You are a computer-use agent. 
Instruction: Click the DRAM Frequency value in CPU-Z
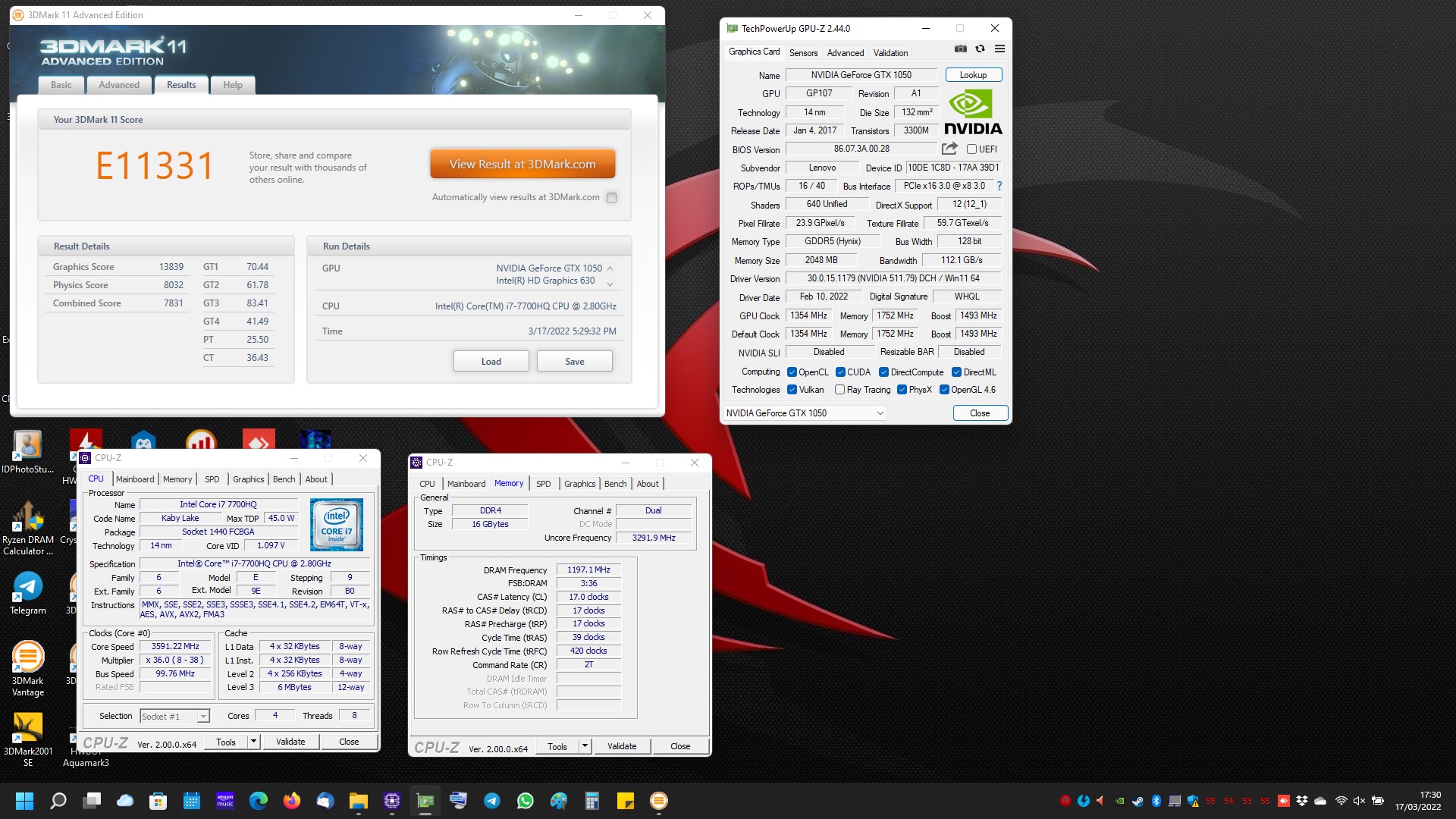coord(588,570)
